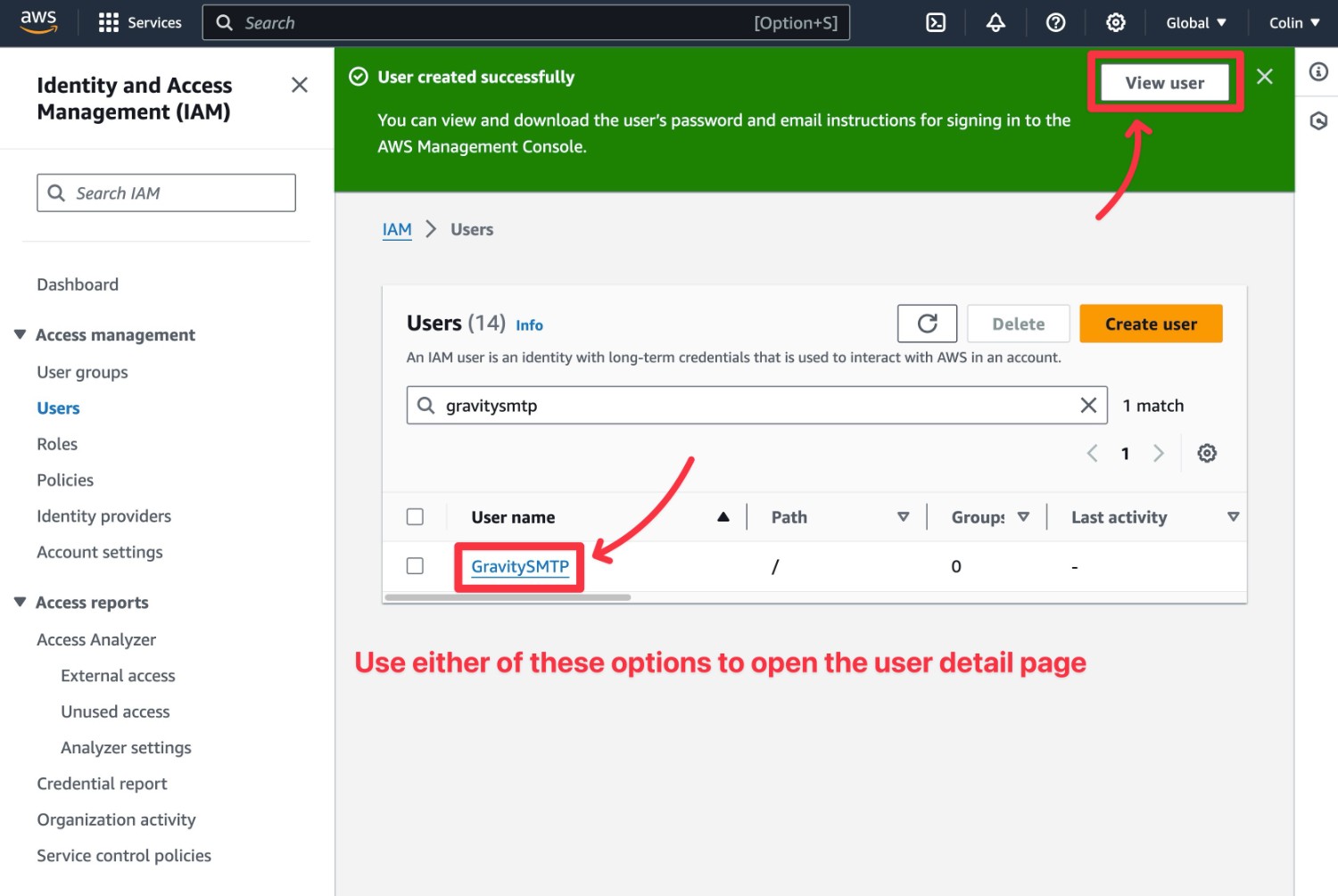Click the Users breadcrumb text
1338x896 pixels.
[x=472, y=230]
